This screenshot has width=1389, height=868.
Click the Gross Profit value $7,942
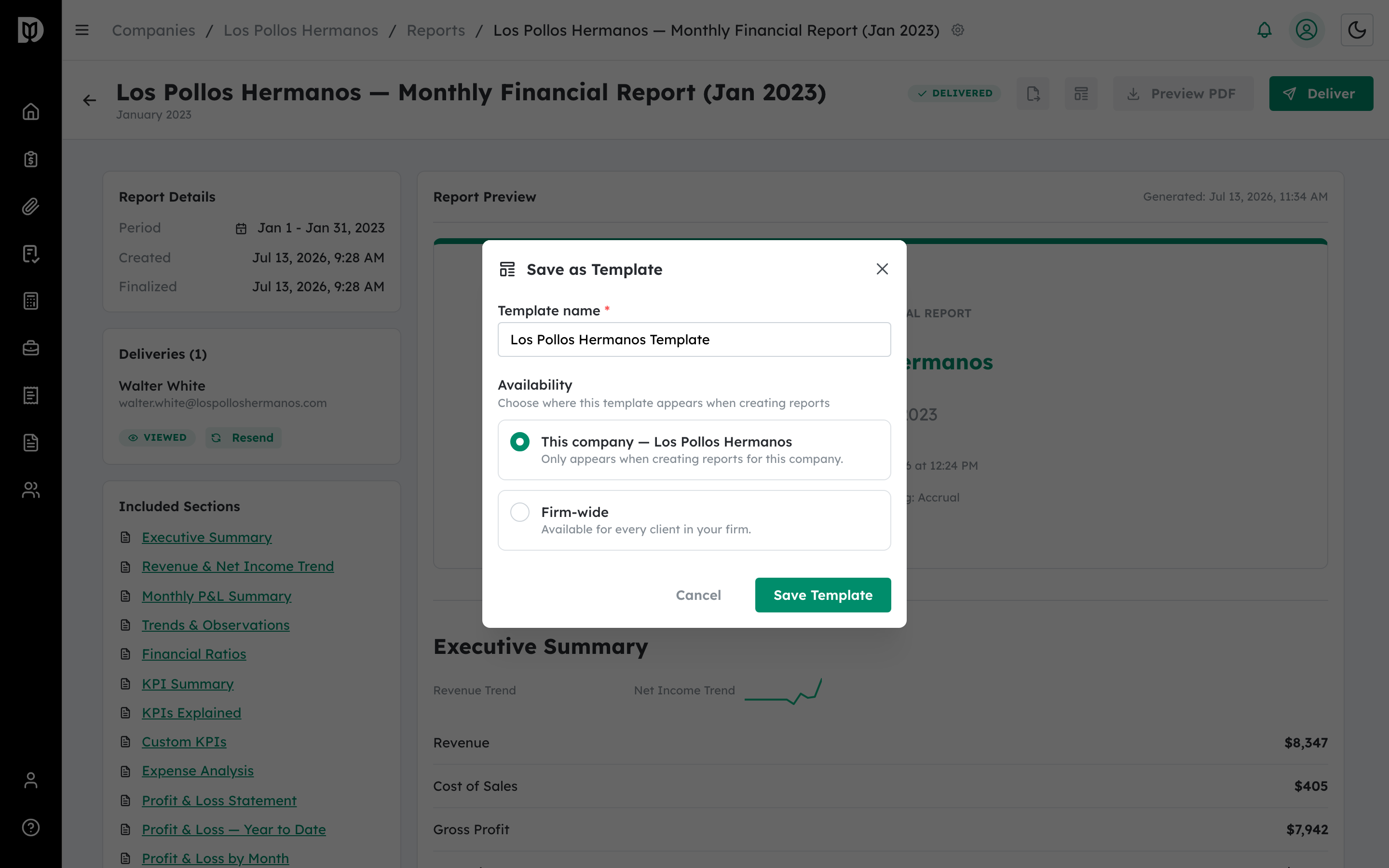point(1307,829)
